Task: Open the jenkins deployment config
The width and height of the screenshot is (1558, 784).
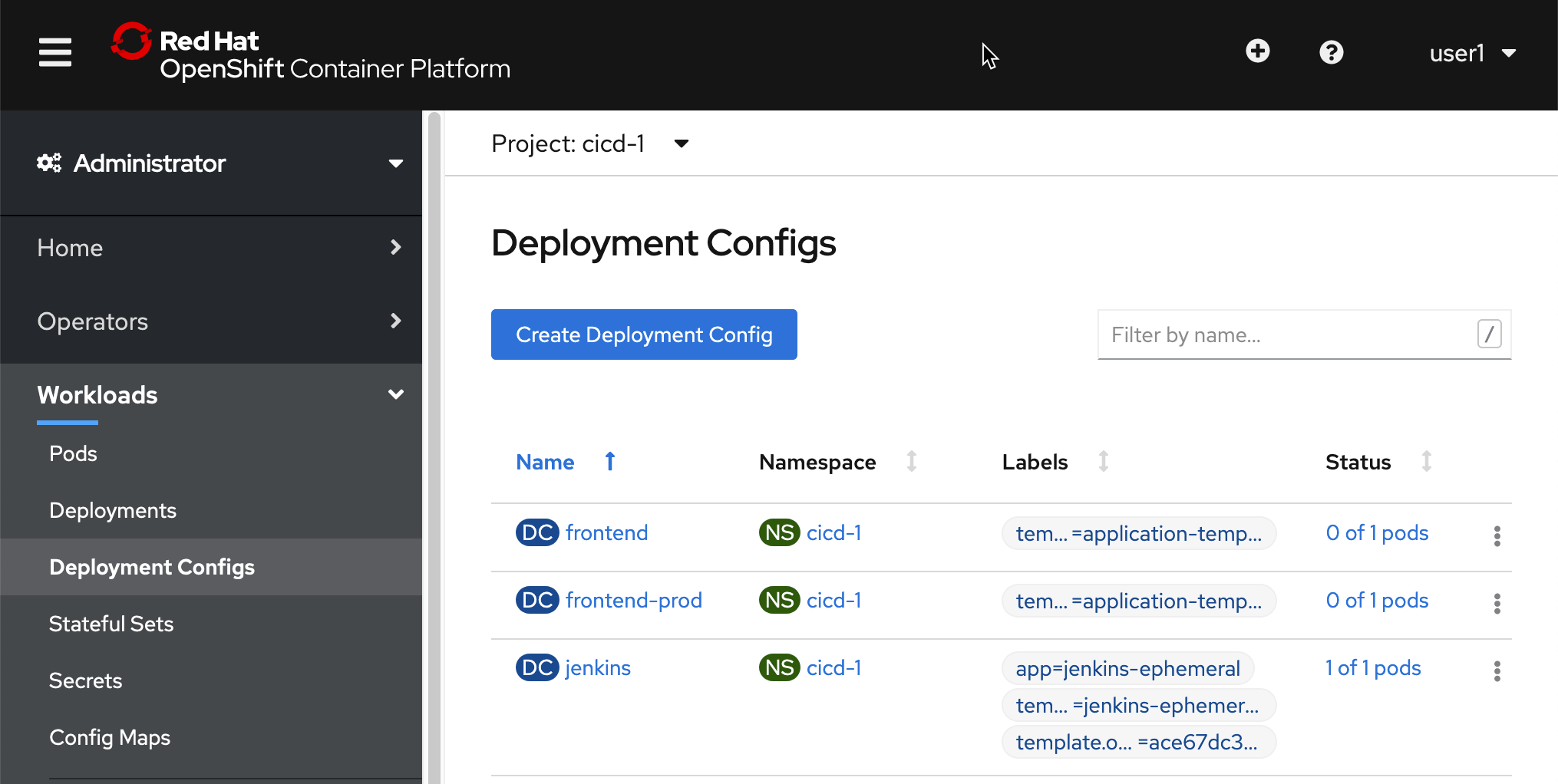Action: 598,667
